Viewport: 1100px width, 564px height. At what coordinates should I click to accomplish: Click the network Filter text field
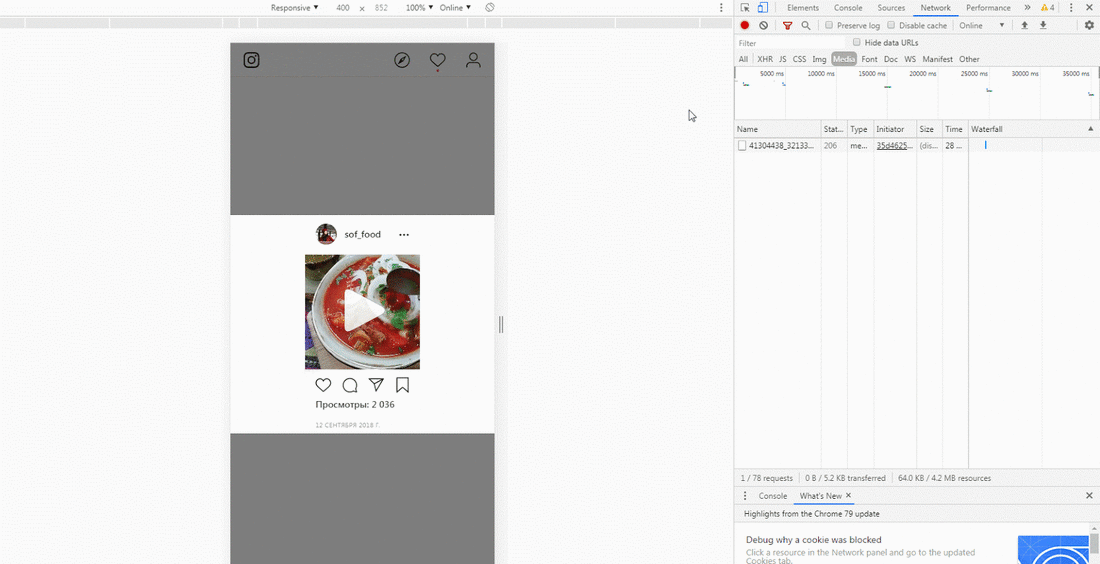(789, 43)
